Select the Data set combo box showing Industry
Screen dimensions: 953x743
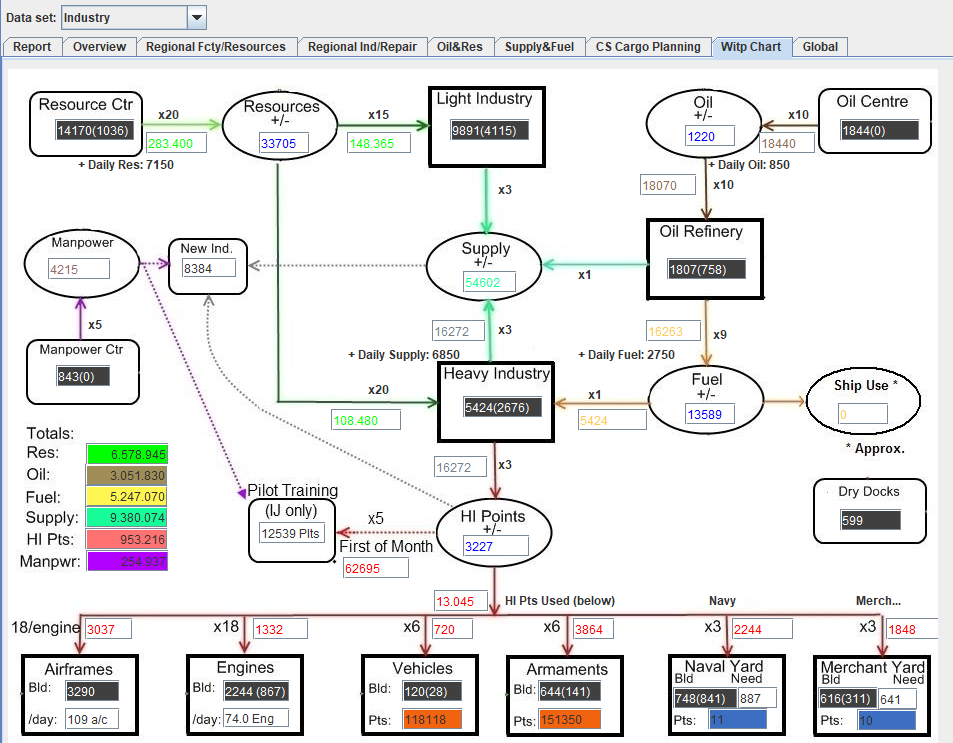(134, 18)
